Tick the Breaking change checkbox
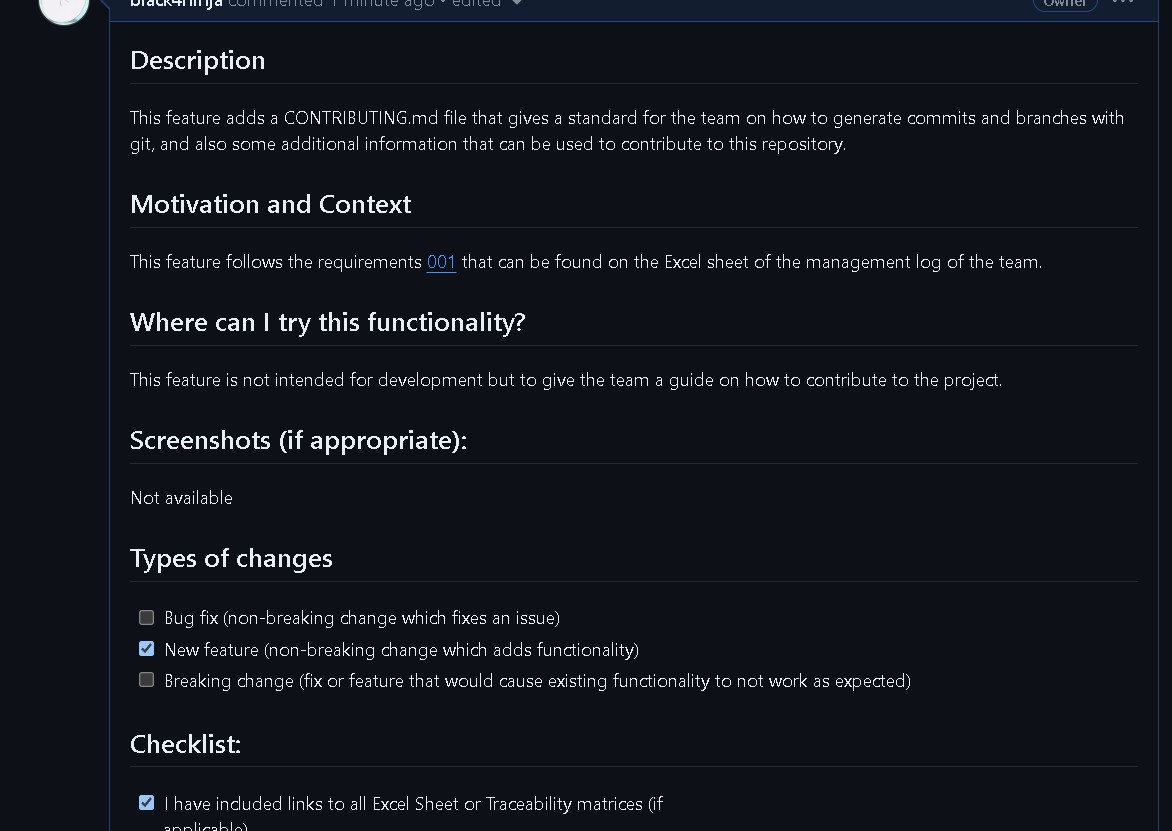1172x831 pixels. point(147,680)
